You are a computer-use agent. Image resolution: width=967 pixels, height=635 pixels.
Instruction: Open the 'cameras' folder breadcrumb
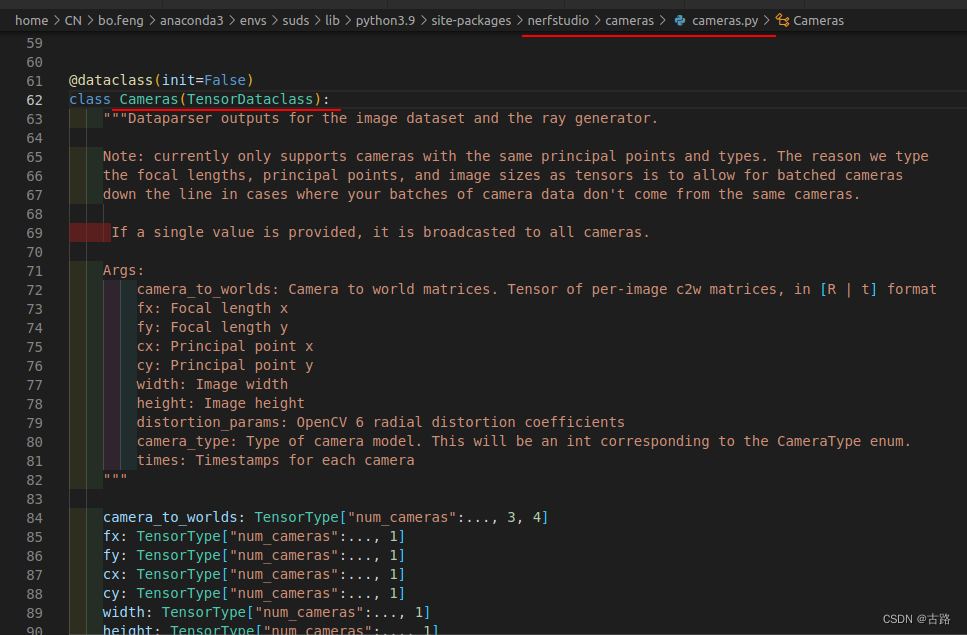(x=629, y=20)
